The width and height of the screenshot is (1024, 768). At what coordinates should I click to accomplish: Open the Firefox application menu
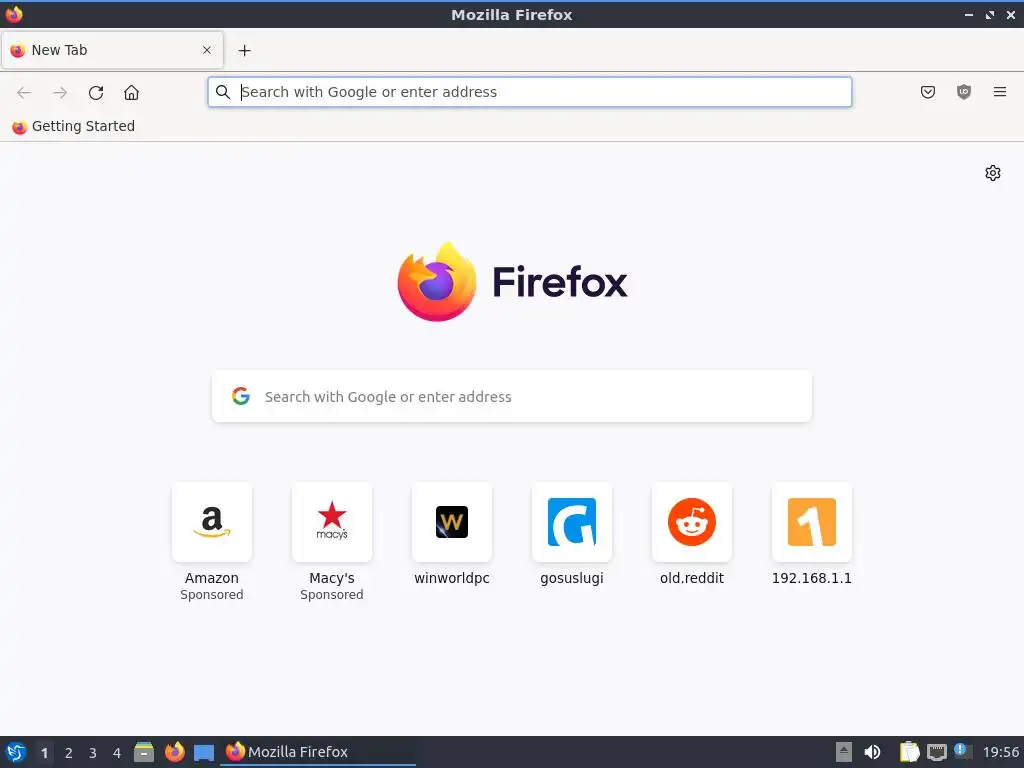[x=999, y=92]
